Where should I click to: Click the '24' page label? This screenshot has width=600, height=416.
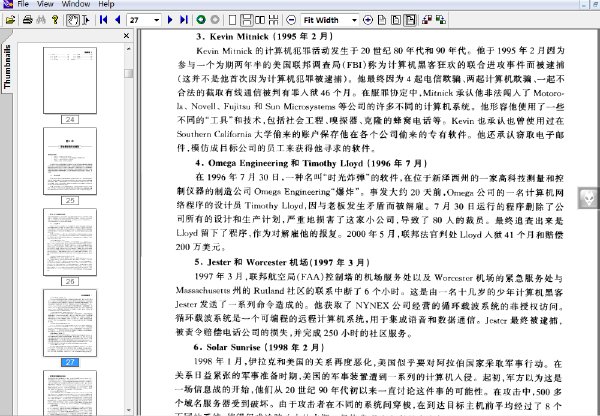click(70, 120)
